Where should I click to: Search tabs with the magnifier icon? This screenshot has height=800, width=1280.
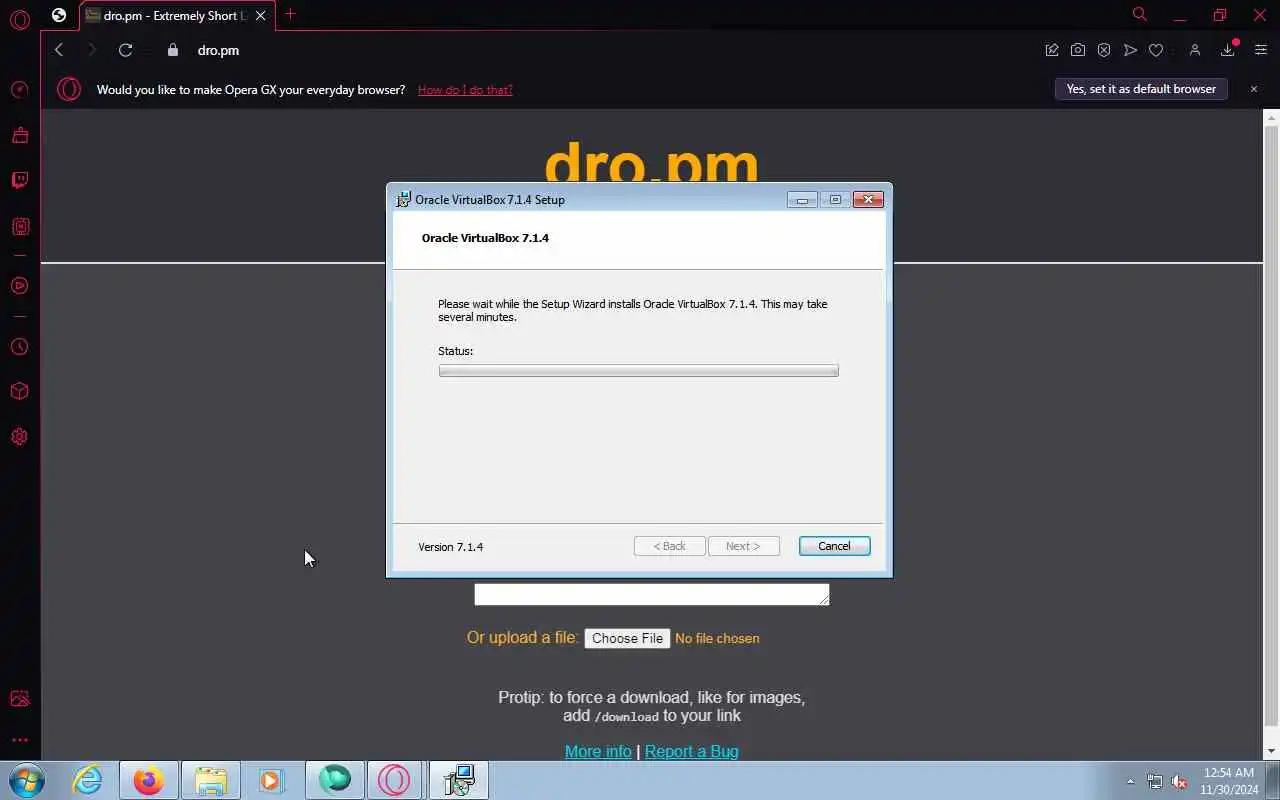click(1139, 14)
